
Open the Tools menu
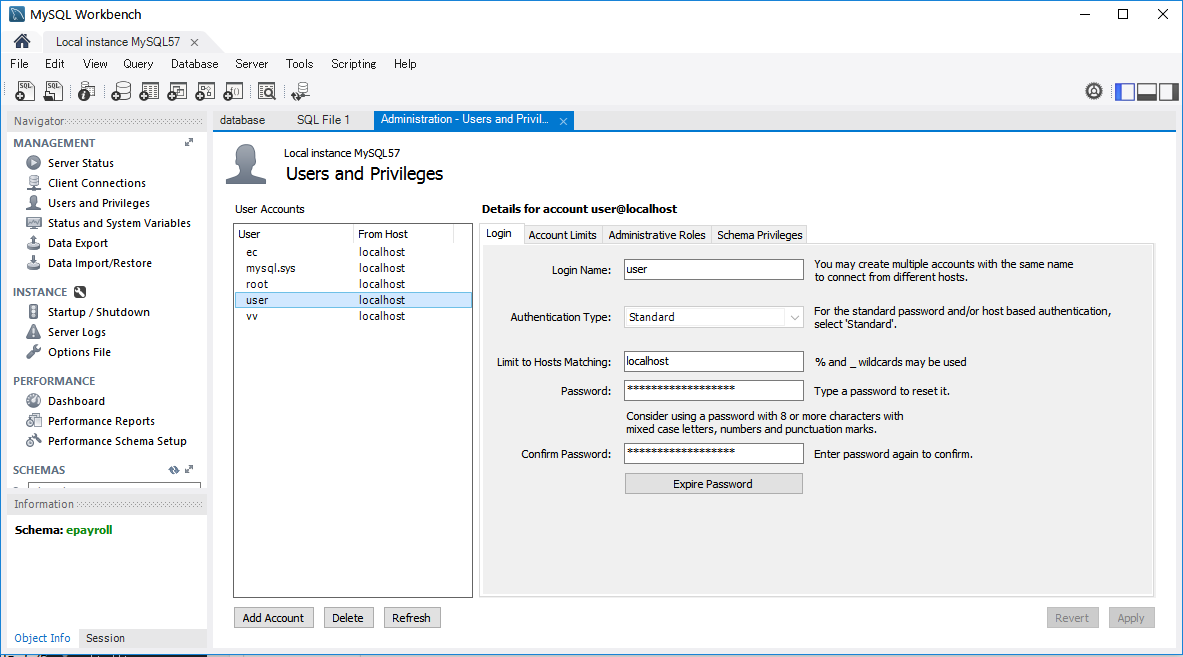point(300,64)
